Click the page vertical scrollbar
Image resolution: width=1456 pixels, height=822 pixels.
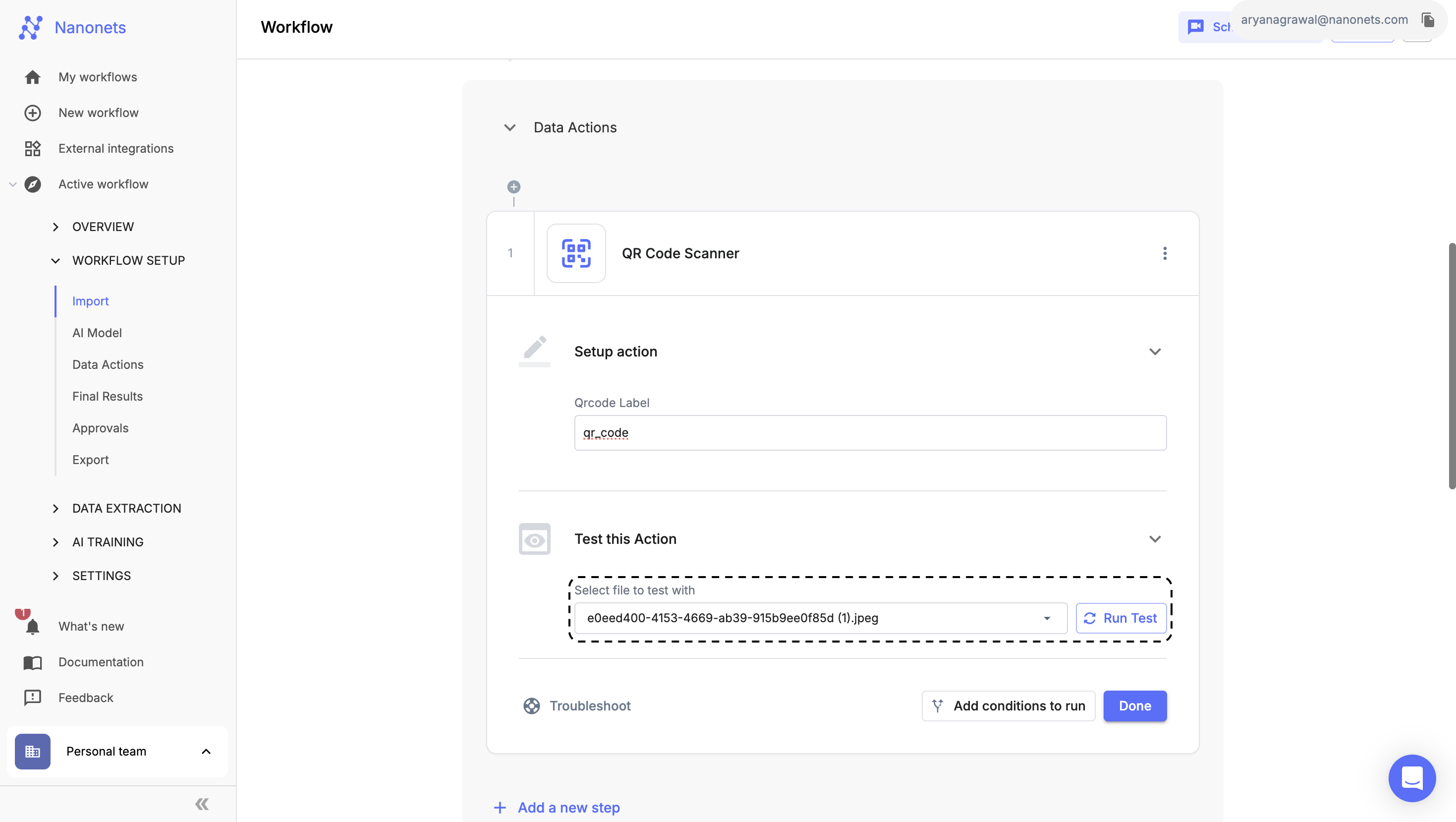point(1452,366)
